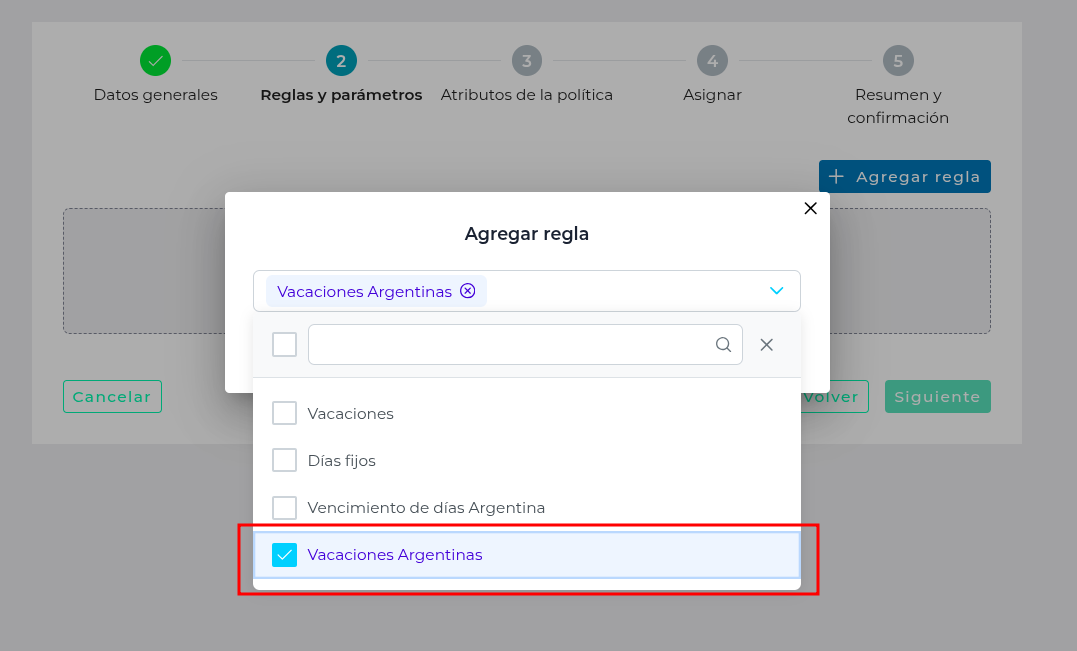Click step 3 circle icon
The width and height of the screenshot is (1077, 651).
tap(527, 61)
